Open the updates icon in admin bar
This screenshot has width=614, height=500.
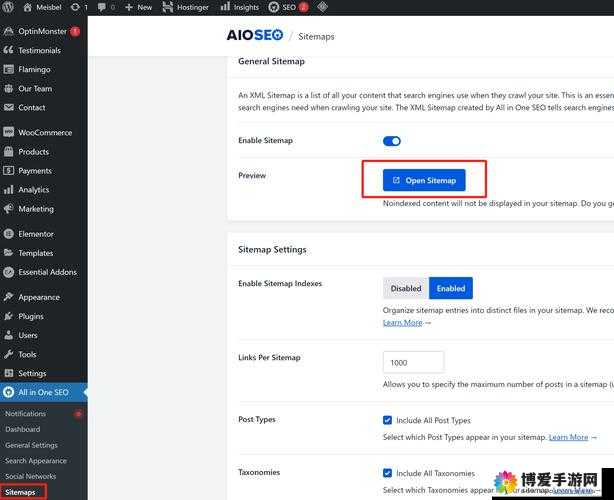[x=75, y=7]
